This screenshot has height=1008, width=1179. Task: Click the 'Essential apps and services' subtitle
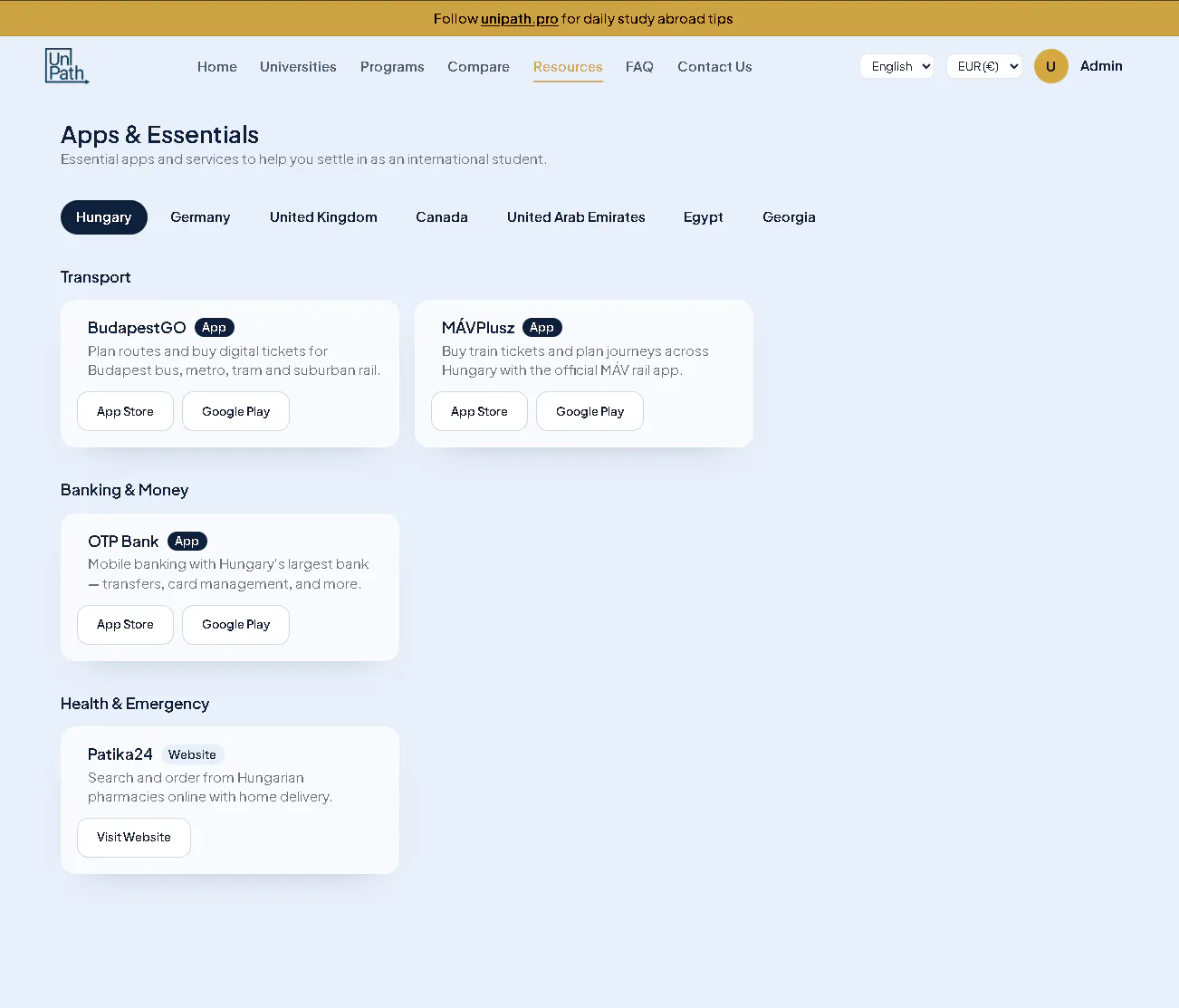pyautogui.click(x=303, y=159)
